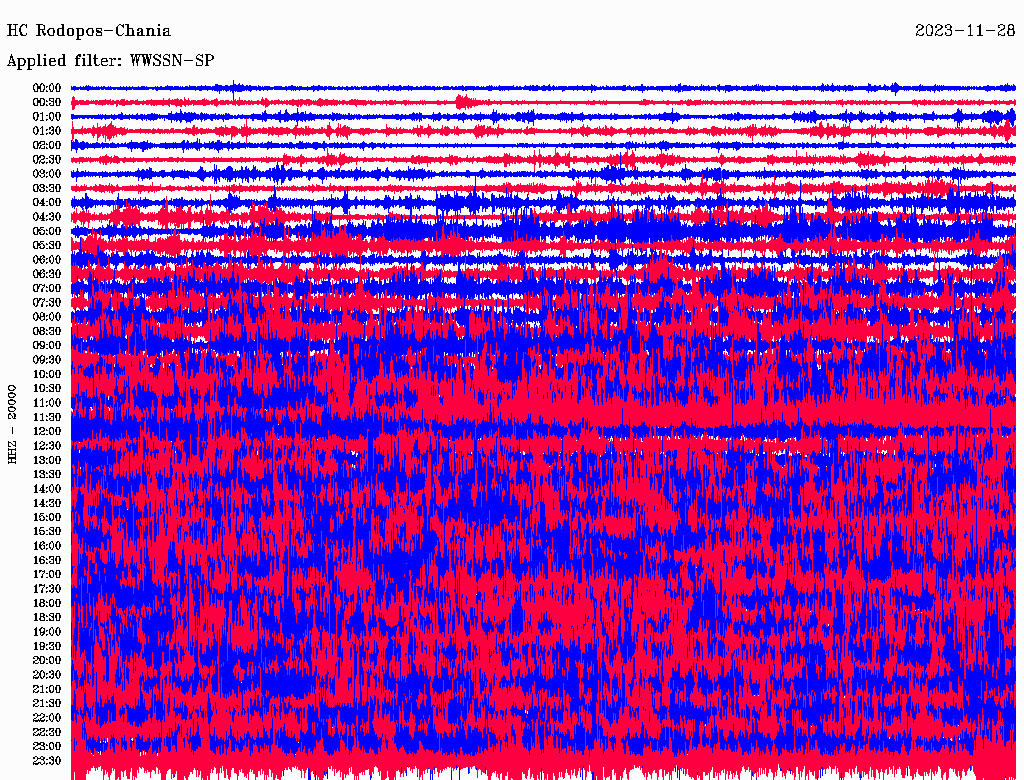Click the 05:00 time label
The height and width of the screenshot is (780, 1024).
tap(47, 231)
